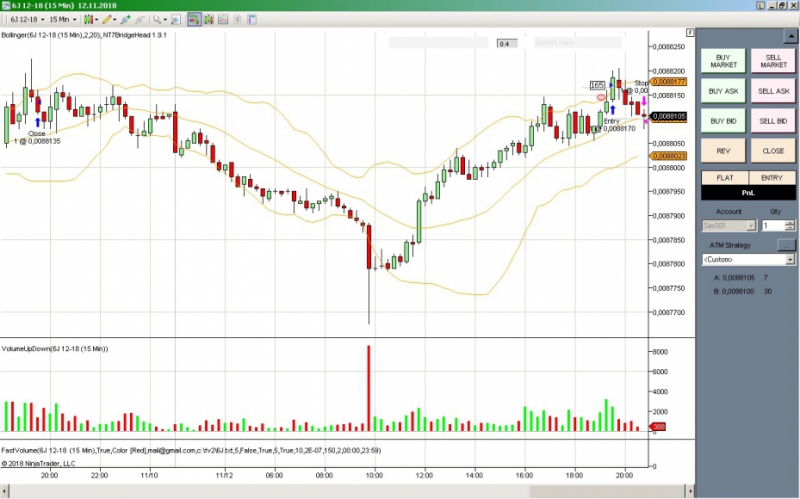Image resolution: width=800 pixels, height=499 pixels.
Task: Click the ENTRY status cell
Action: (x=771, y=178)
